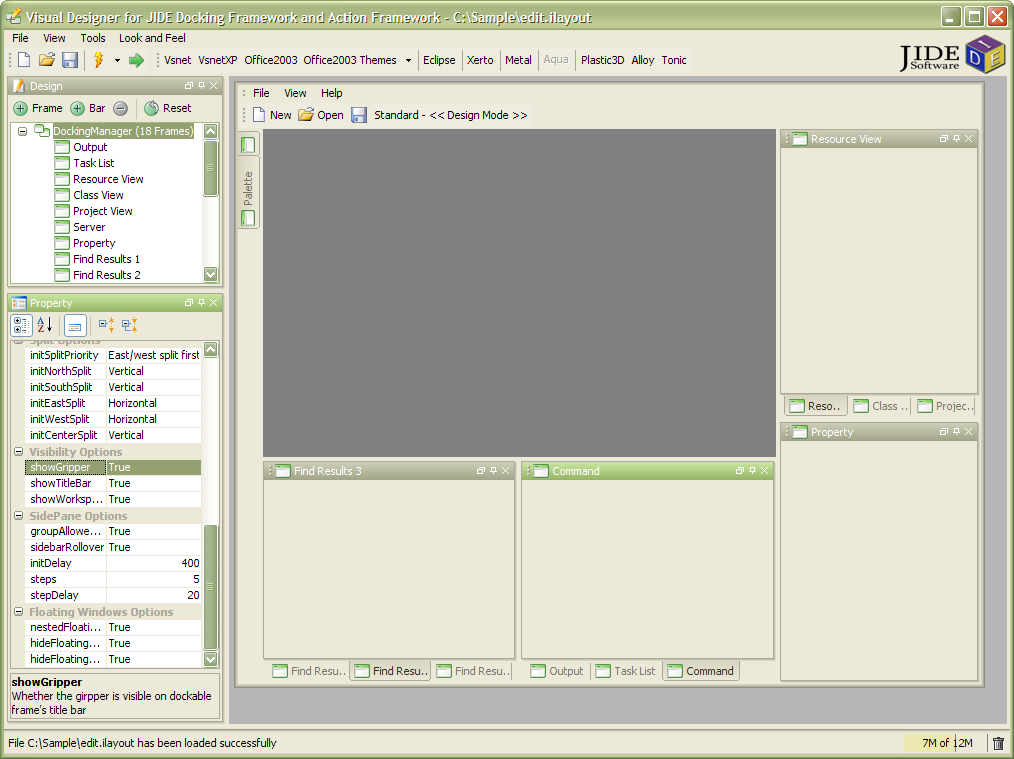Select Output in the Design tree
1014x759 pixels.
[x=90, y=147]
